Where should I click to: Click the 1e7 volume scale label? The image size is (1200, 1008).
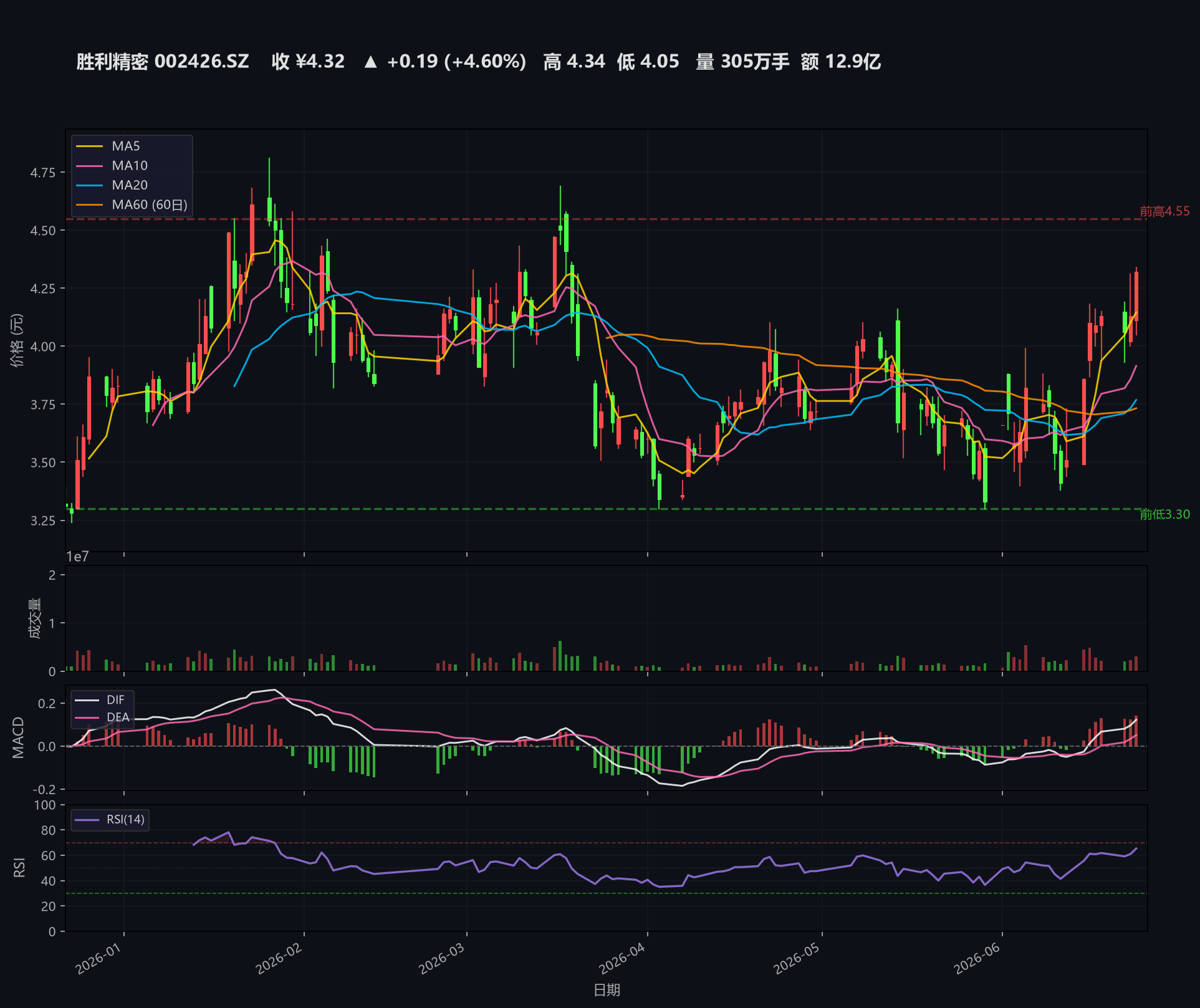(78, 557)
